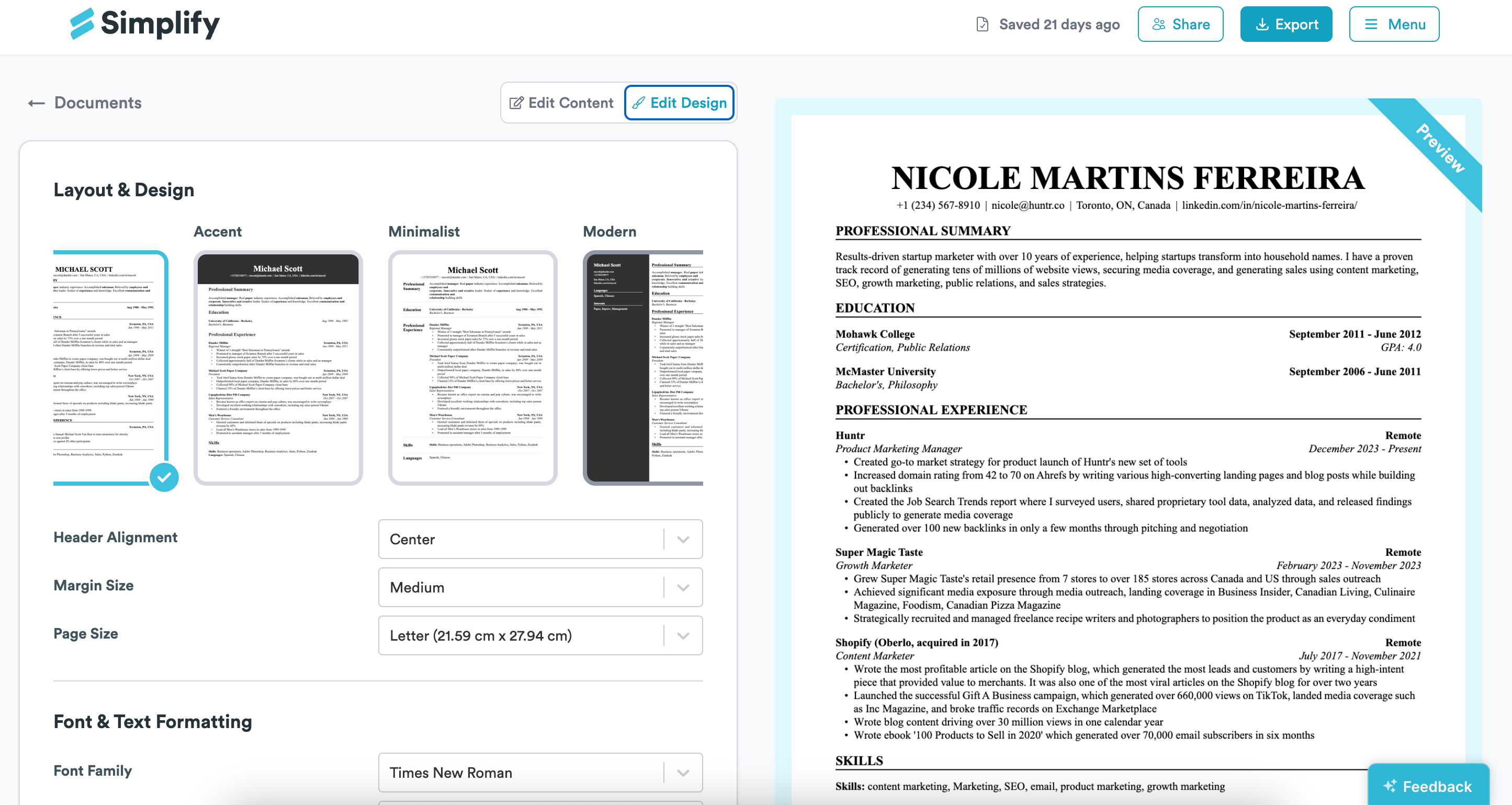Image resolution: width=1512 pixels, height=805 pixels.
Task: Click the saved document status icon
Action: [x=982, y=24]
